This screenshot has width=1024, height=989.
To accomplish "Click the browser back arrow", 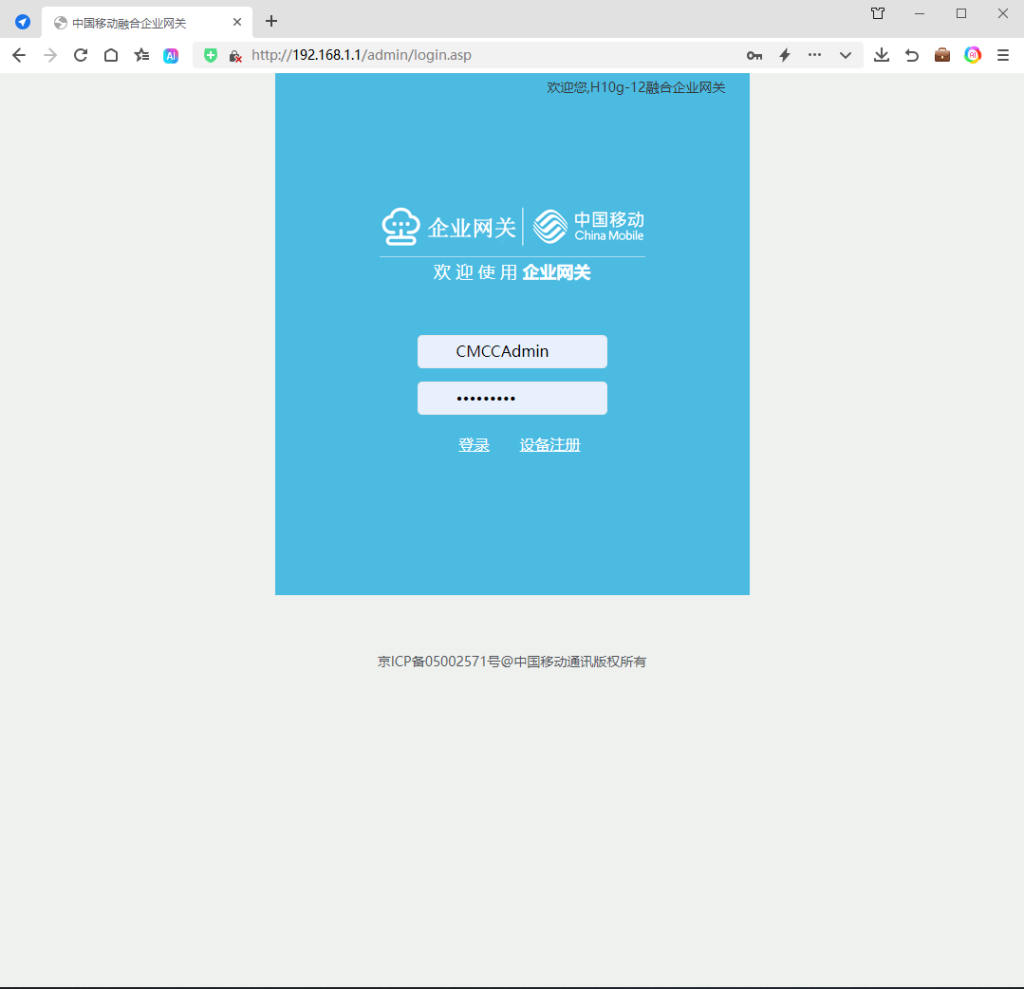I will point(18,56).
